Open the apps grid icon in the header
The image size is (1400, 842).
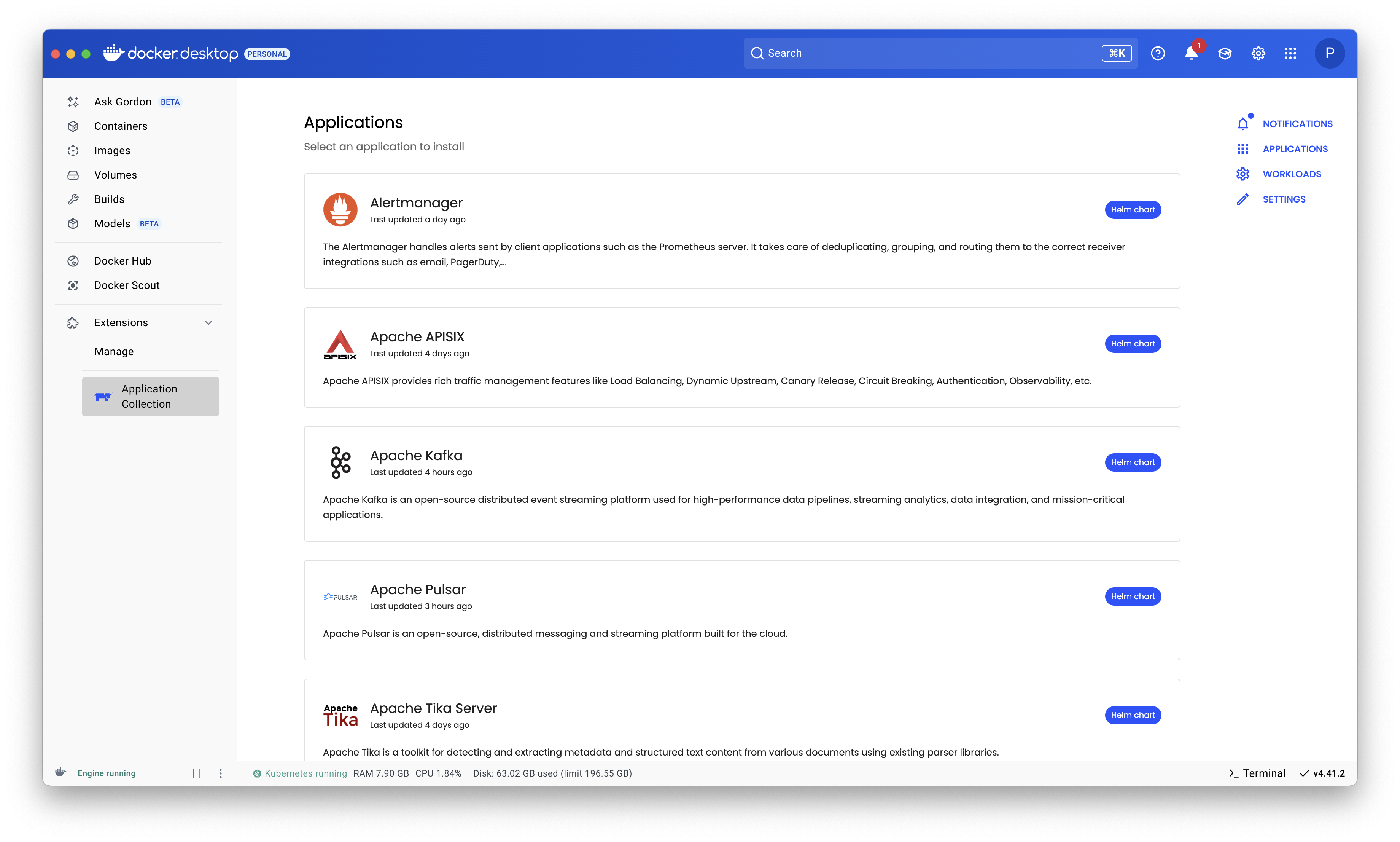pyautogui.click(x=1290, y=53)
